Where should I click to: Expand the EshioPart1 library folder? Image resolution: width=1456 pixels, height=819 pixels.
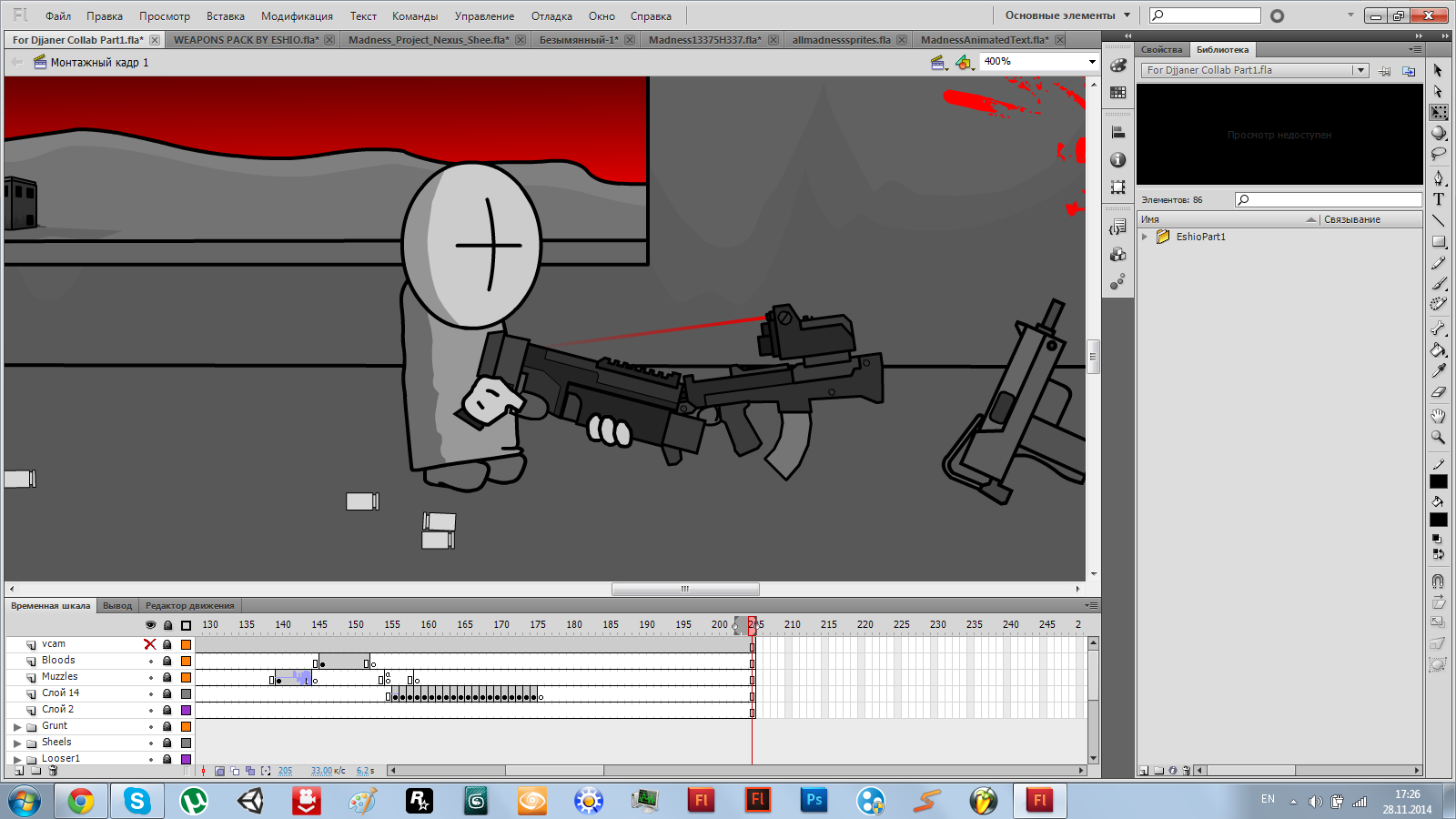[x=1146, y=237]
